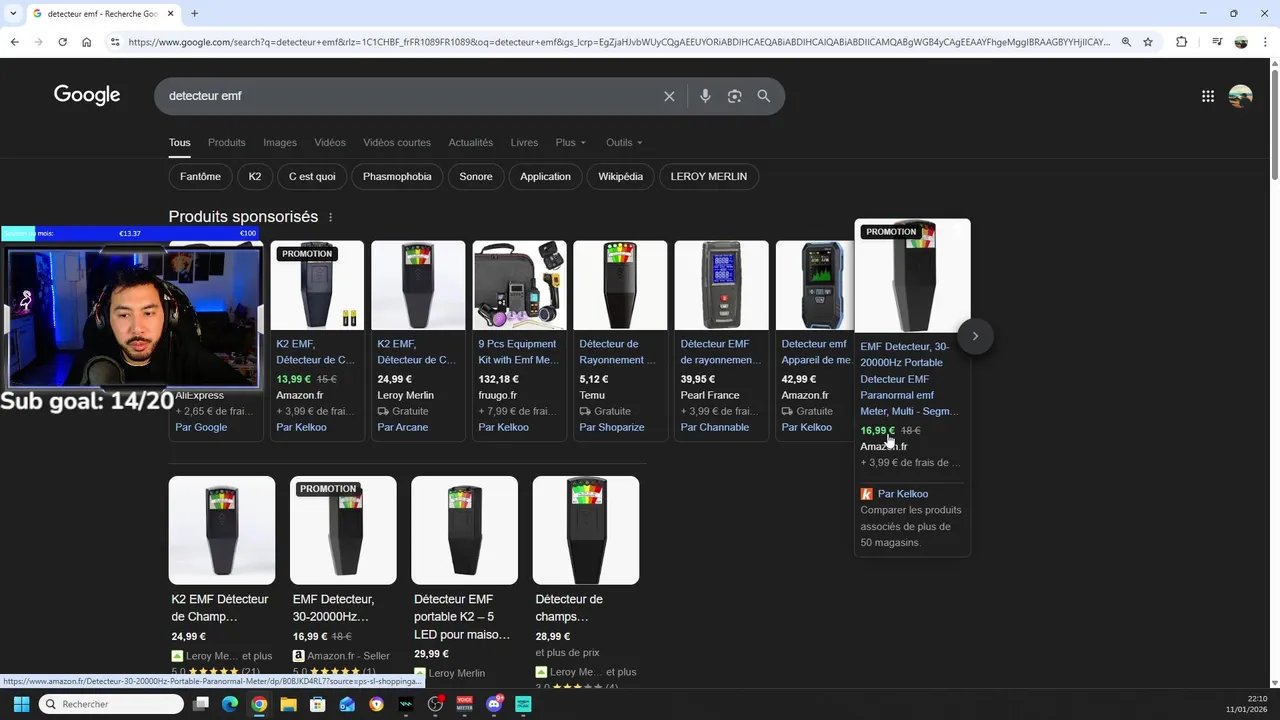Launch Microsoft Edge from taskbar
This screenshot has width=1280, height=720.
pos(230,704)
